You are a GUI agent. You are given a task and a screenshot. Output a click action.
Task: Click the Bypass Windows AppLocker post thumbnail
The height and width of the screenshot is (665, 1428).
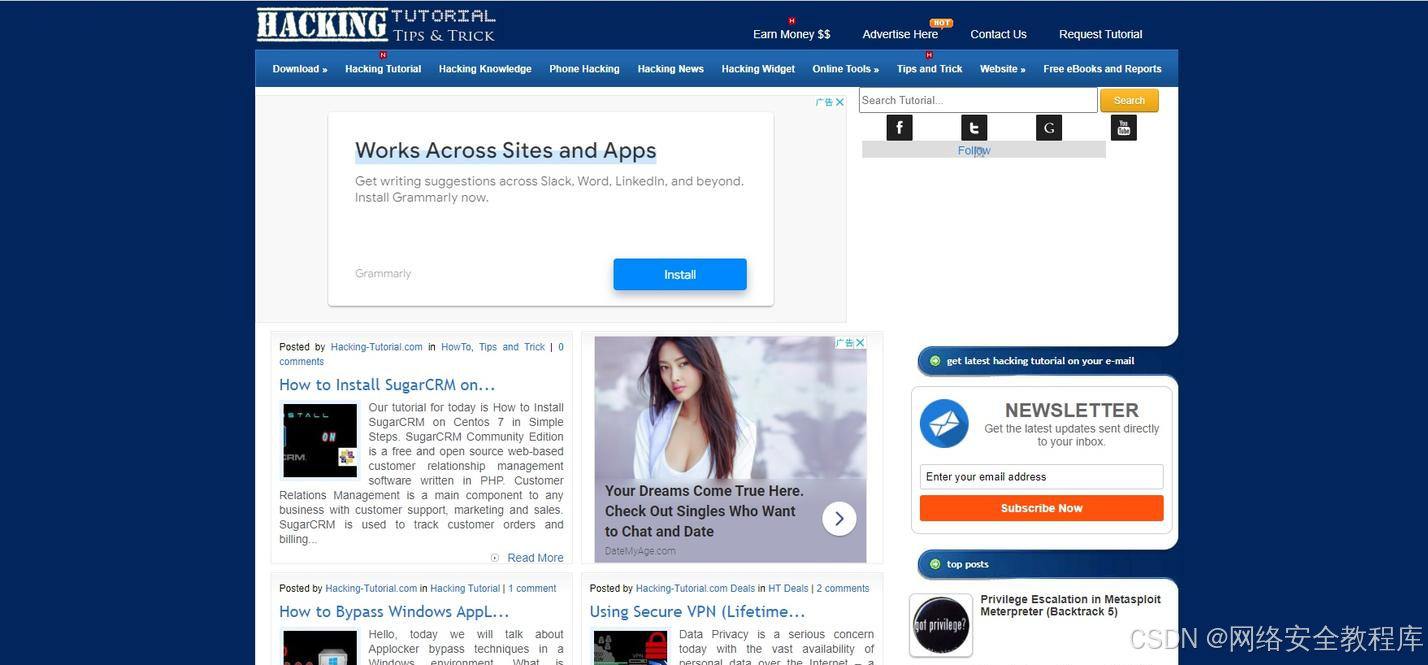point(320,647)
